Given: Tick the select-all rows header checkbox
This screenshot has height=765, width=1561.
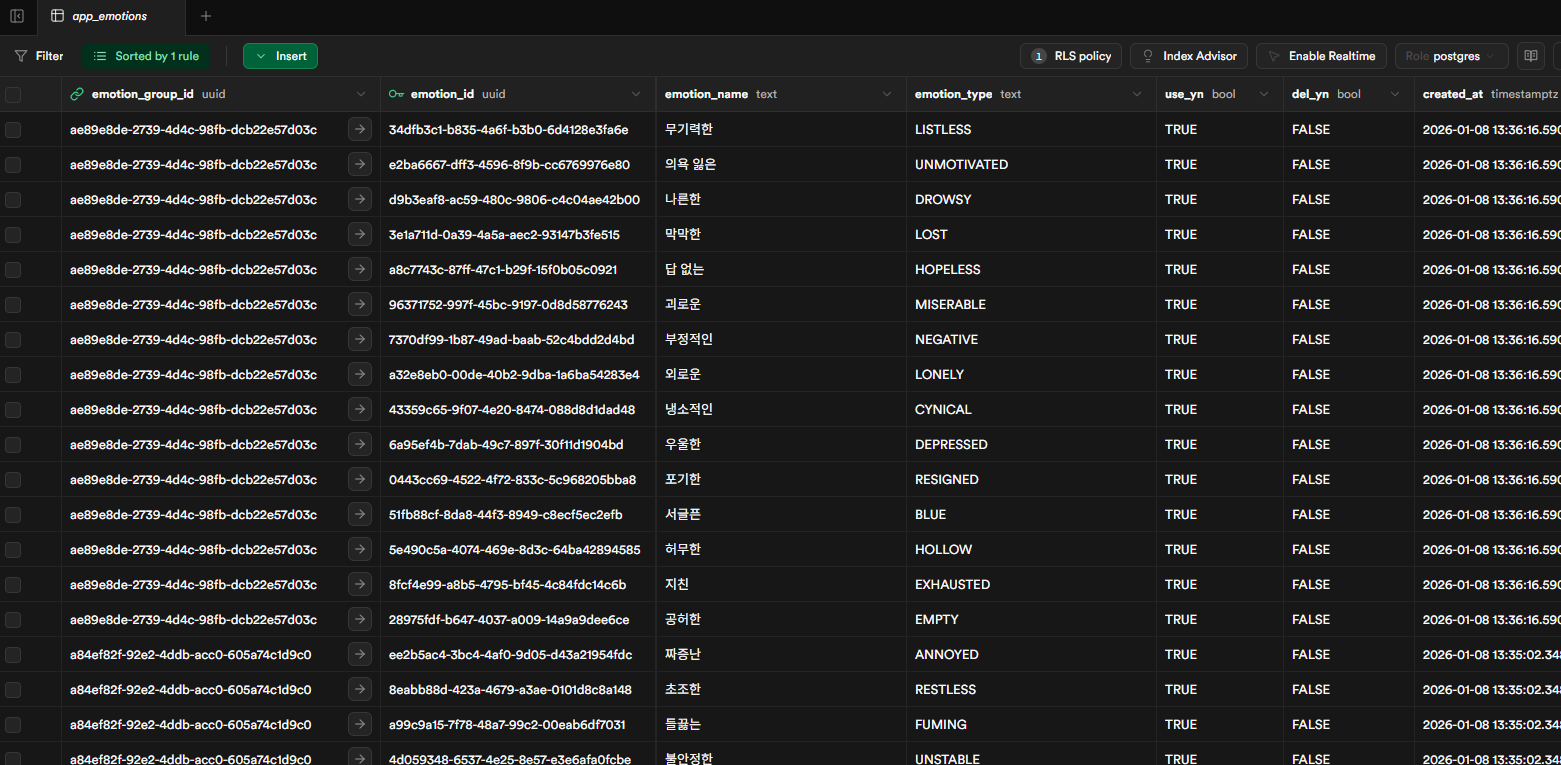Looking at the screenshot, I should pyautogui.click(x=13, y=94).
